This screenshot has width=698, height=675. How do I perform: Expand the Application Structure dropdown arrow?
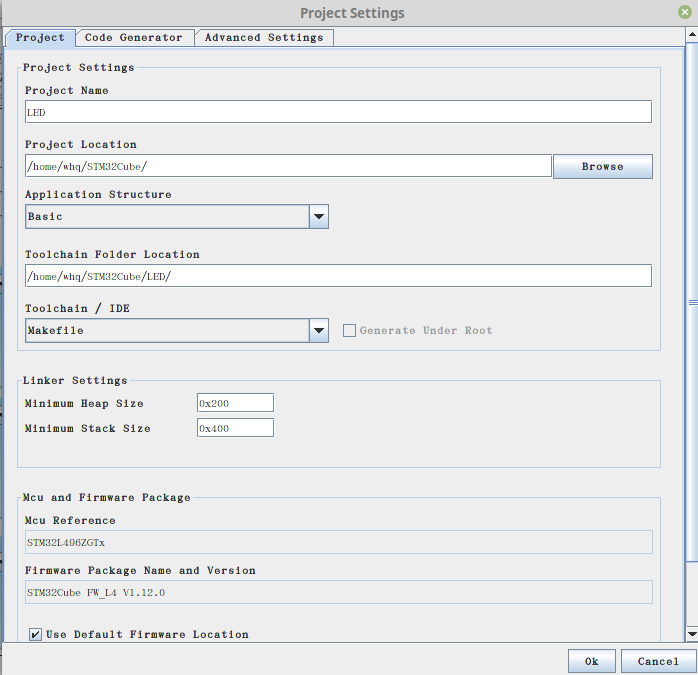click(x=318, y=216)
